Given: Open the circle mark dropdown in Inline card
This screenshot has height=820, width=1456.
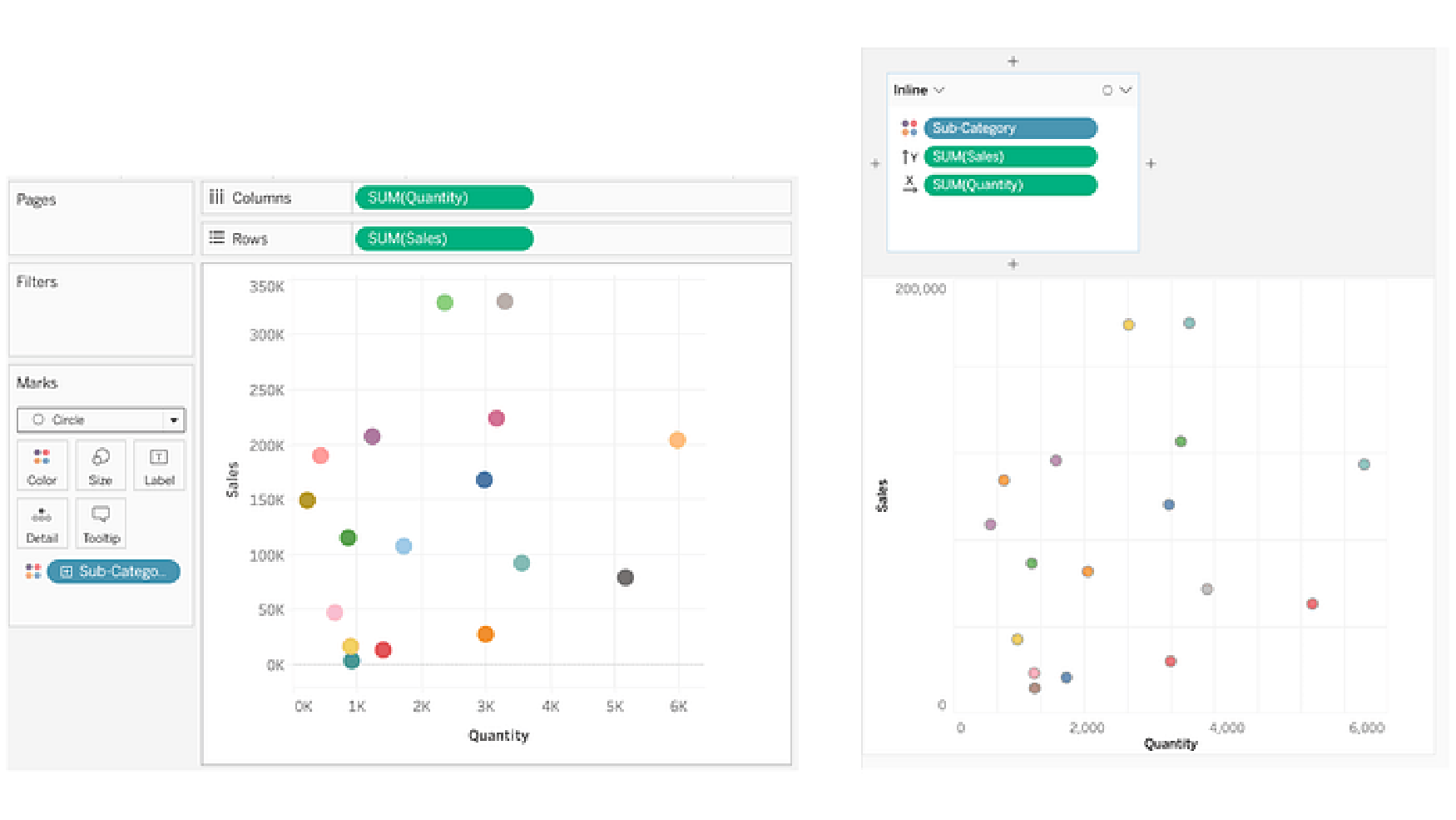Looking at the screenshot, I should (1117, 90).
